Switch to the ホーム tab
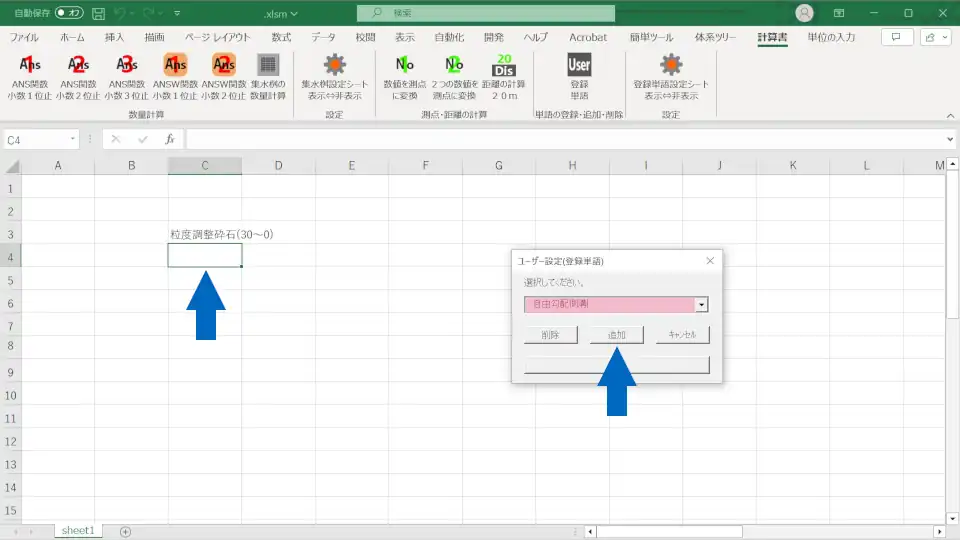The width and height of the screenshot is (960, 540). pos(72,37)
